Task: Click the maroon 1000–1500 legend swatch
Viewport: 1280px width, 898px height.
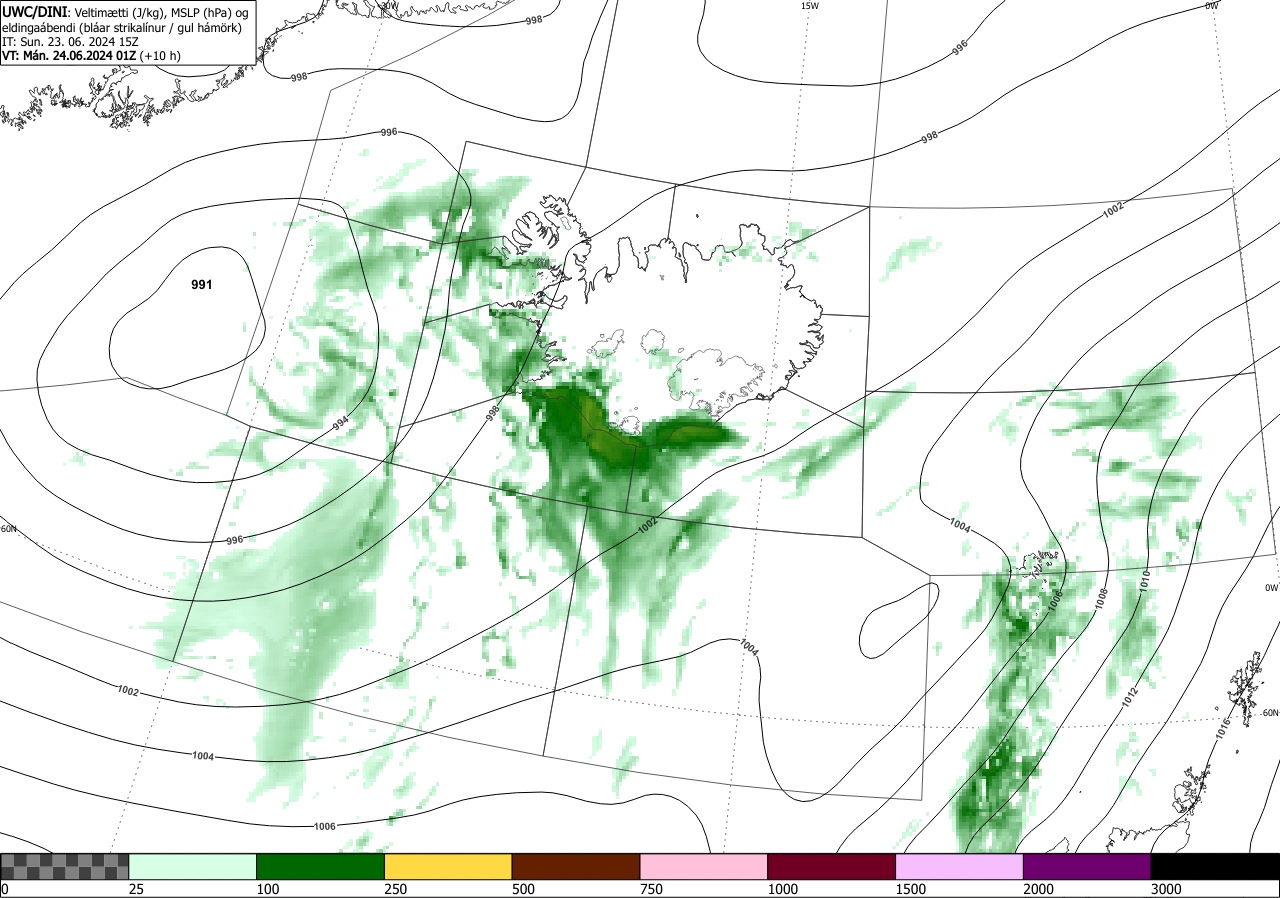Action: pyautogui.click(x=831, y=866)
